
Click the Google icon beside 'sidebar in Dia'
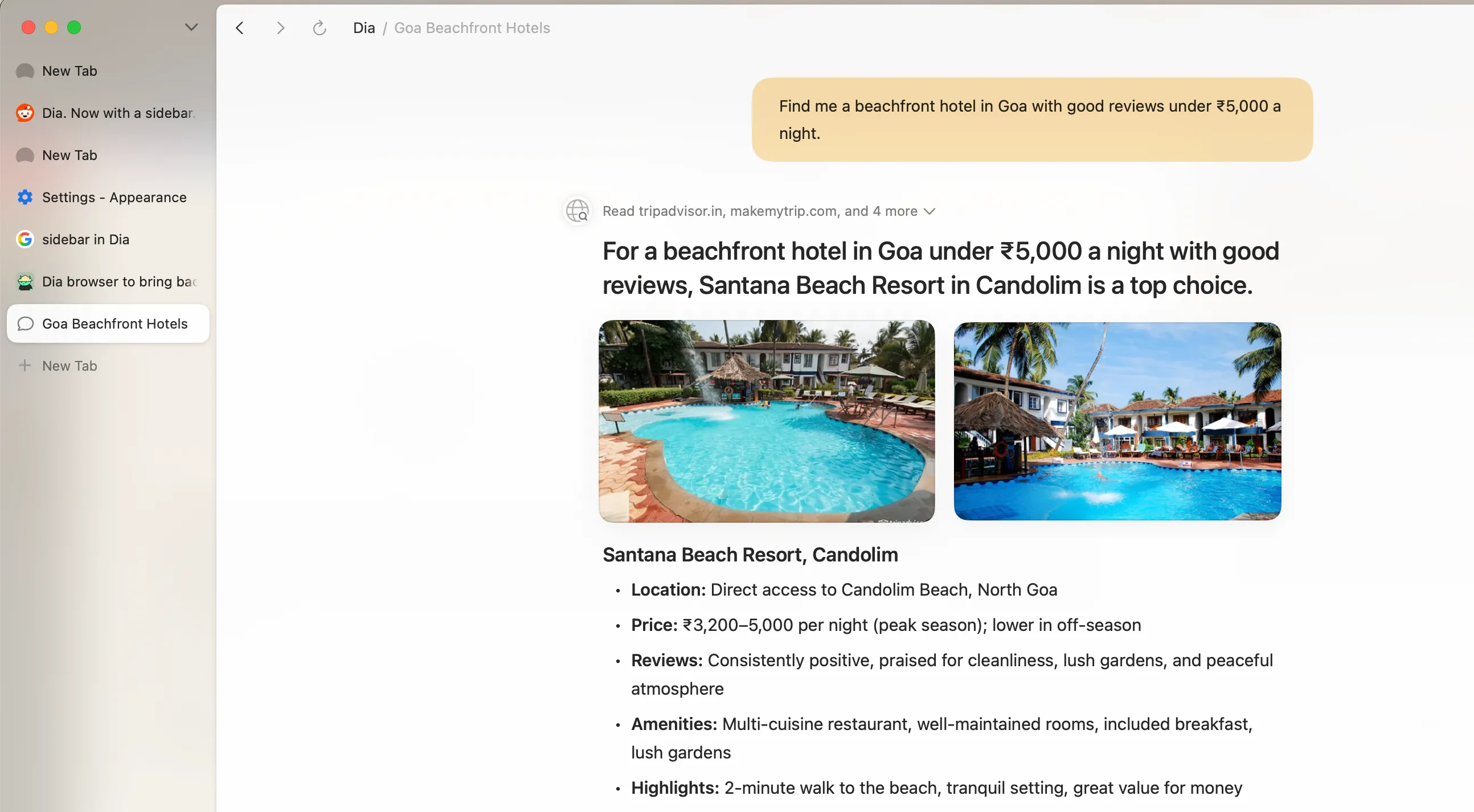[24, 239]
